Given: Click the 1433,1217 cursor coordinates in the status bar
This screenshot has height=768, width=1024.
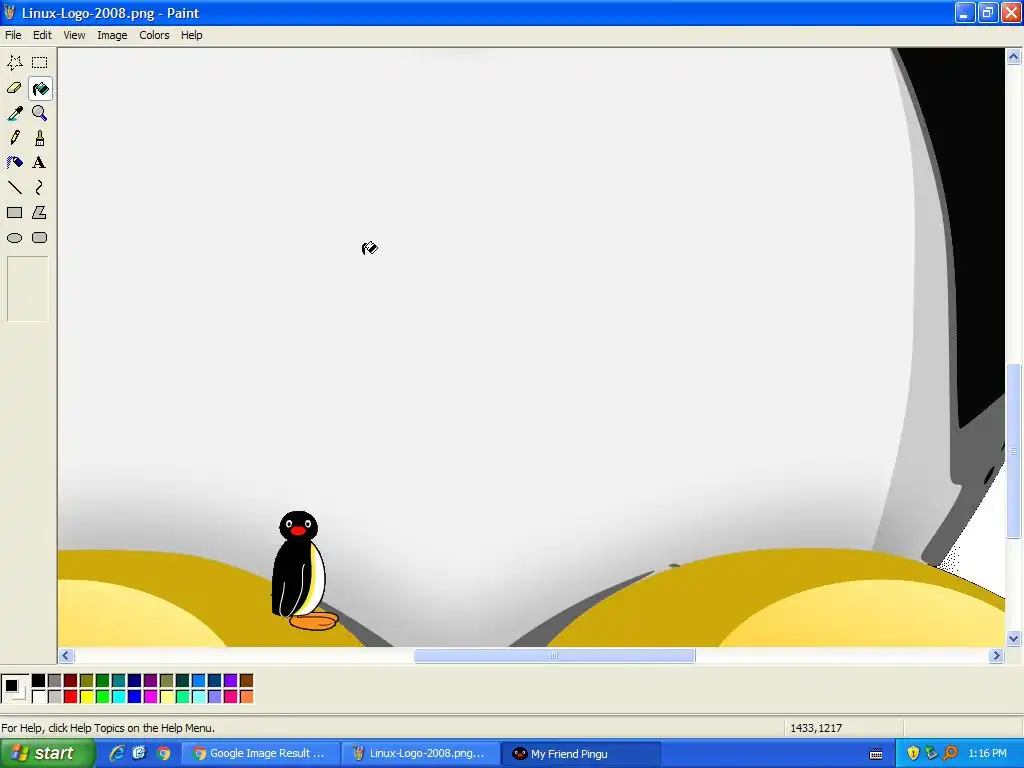Looking at the screenshot, I should pos(816,728).
